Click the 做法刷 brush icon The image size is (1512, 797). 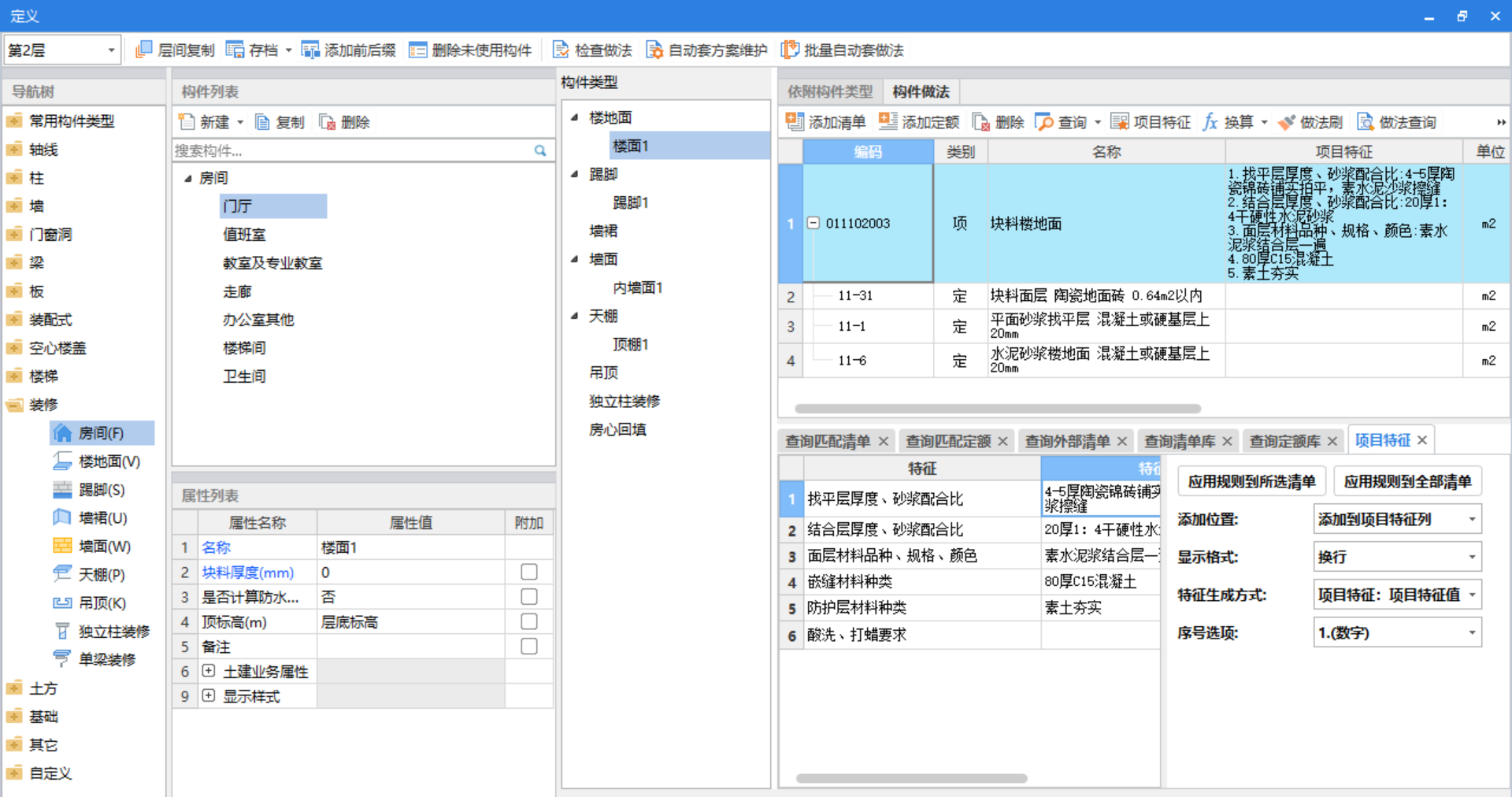point(1286,122)
